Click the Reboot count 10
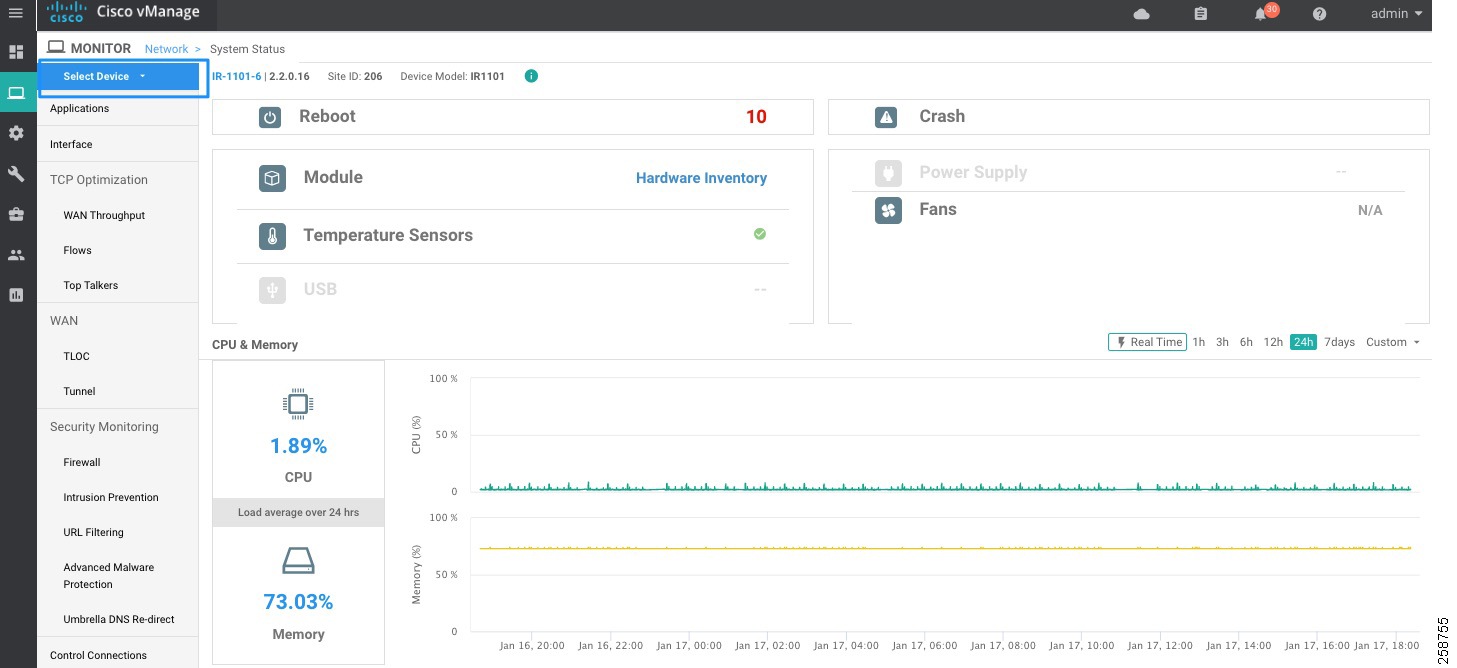This screenshot has height=668, width=1457. 756,117
